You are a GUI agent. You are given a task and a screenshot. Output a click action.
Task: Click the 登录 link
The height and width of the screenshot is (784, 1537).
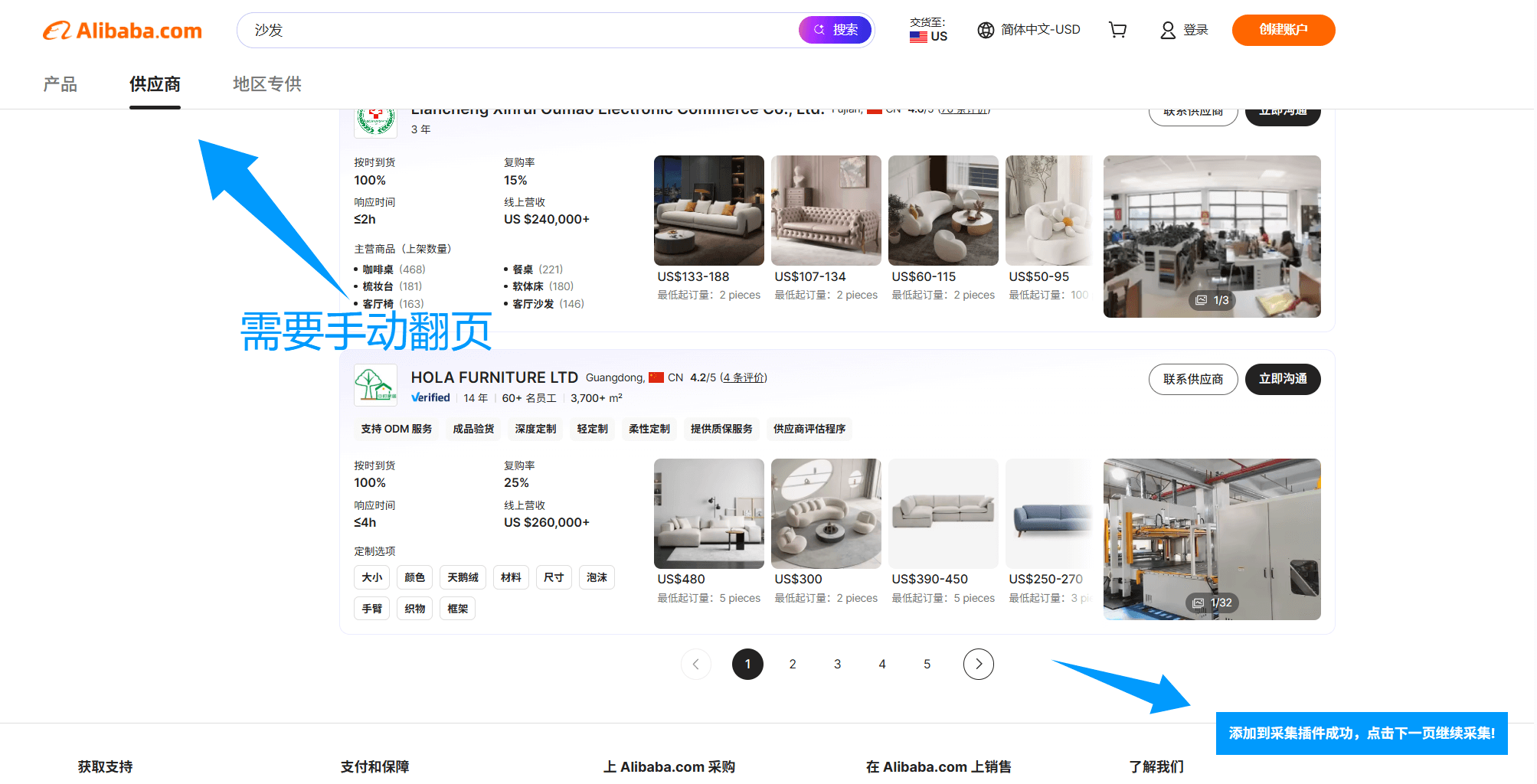click(x=1195, y=30)
